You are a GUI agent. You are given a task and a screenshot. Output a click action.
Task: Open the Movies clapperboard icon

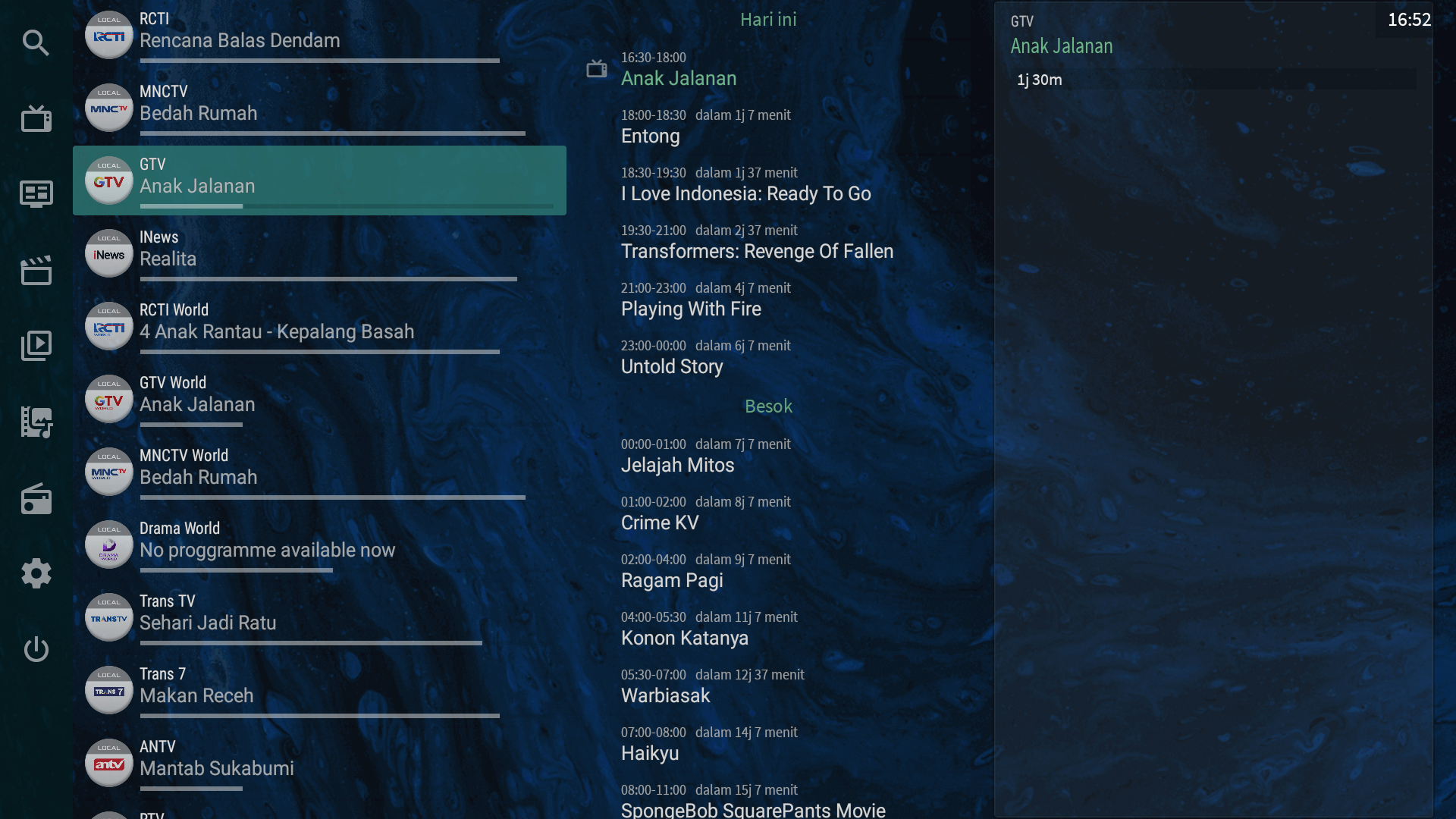point(36,270)
